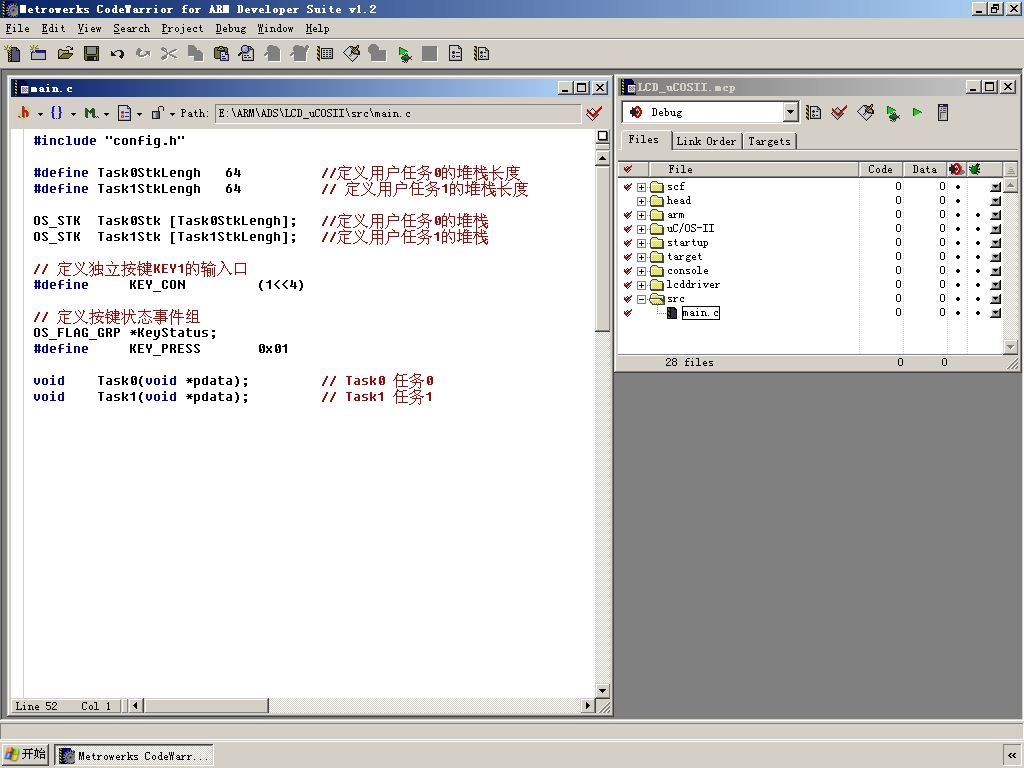The image size is (1024, 768).
Task: Click the editor horizontal scrollbar thumb
Action: [206, 705]
